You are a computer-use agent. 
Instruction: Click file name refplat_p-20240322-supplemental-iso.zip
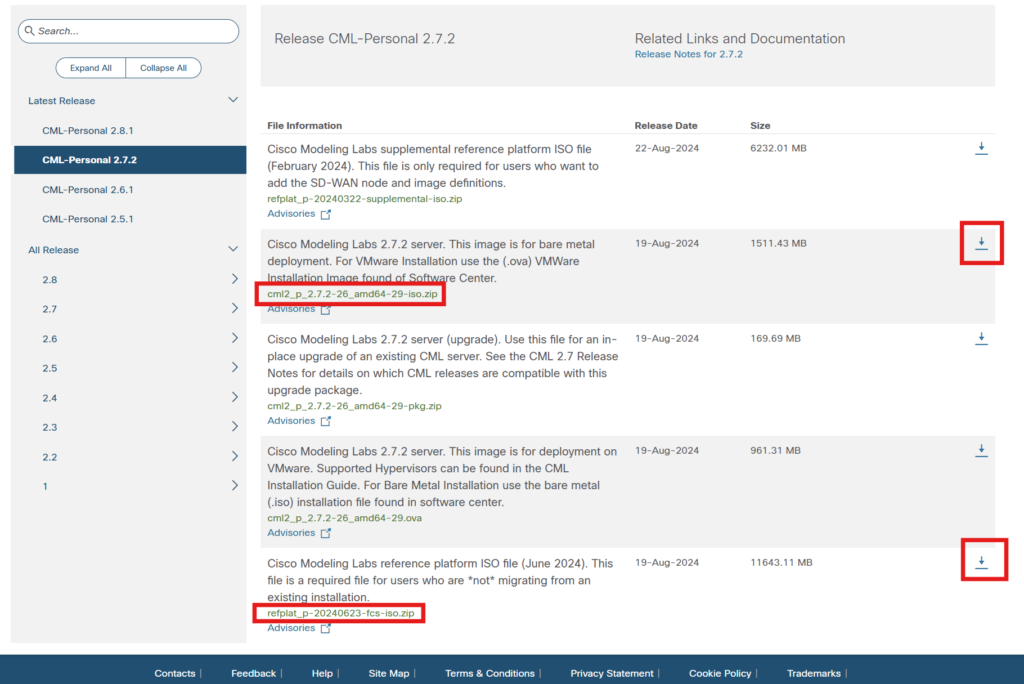pyautogui.click(x=364, y=199)
